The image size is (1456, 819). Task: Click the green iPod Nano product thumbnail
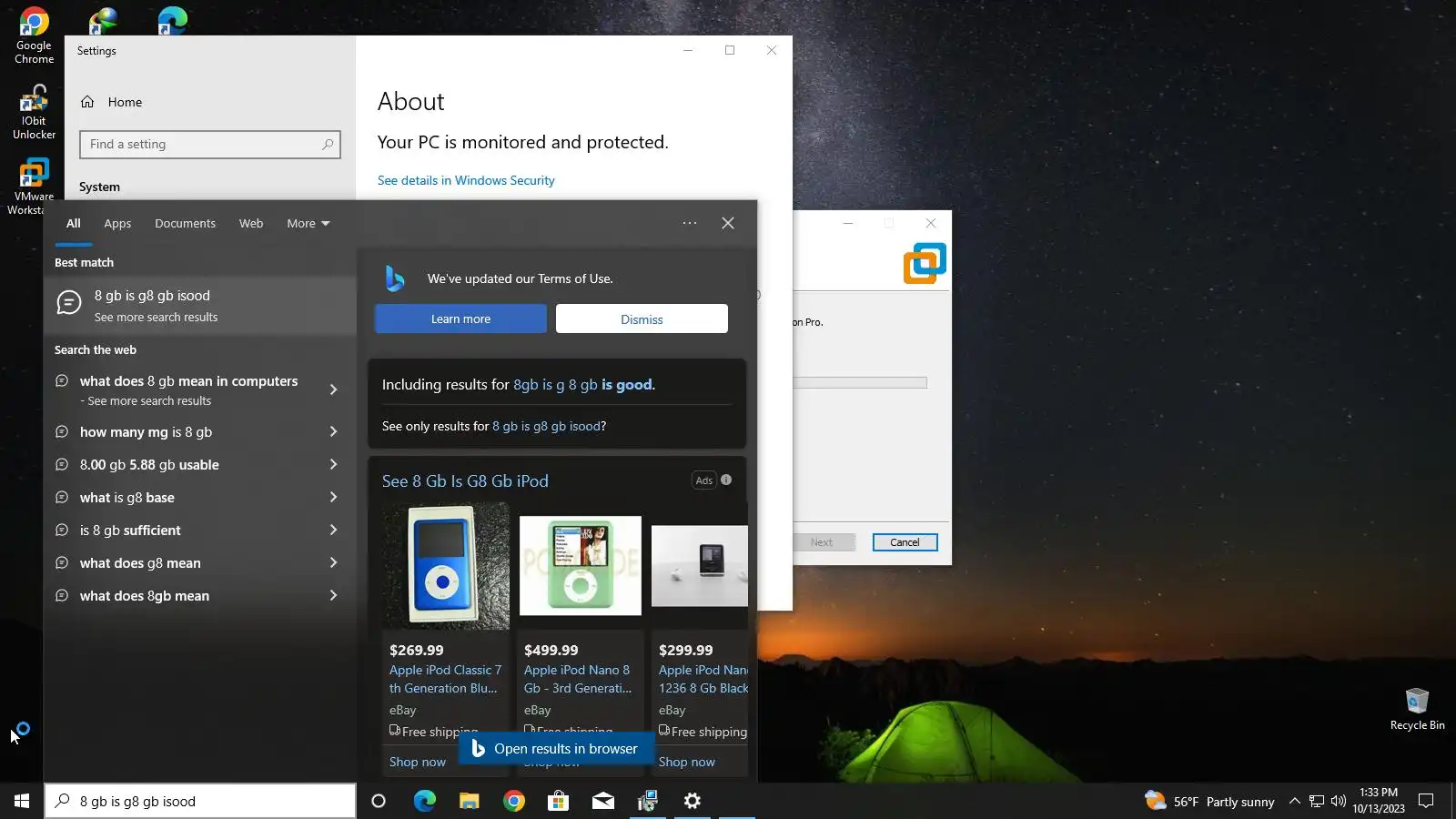point(580,565)
